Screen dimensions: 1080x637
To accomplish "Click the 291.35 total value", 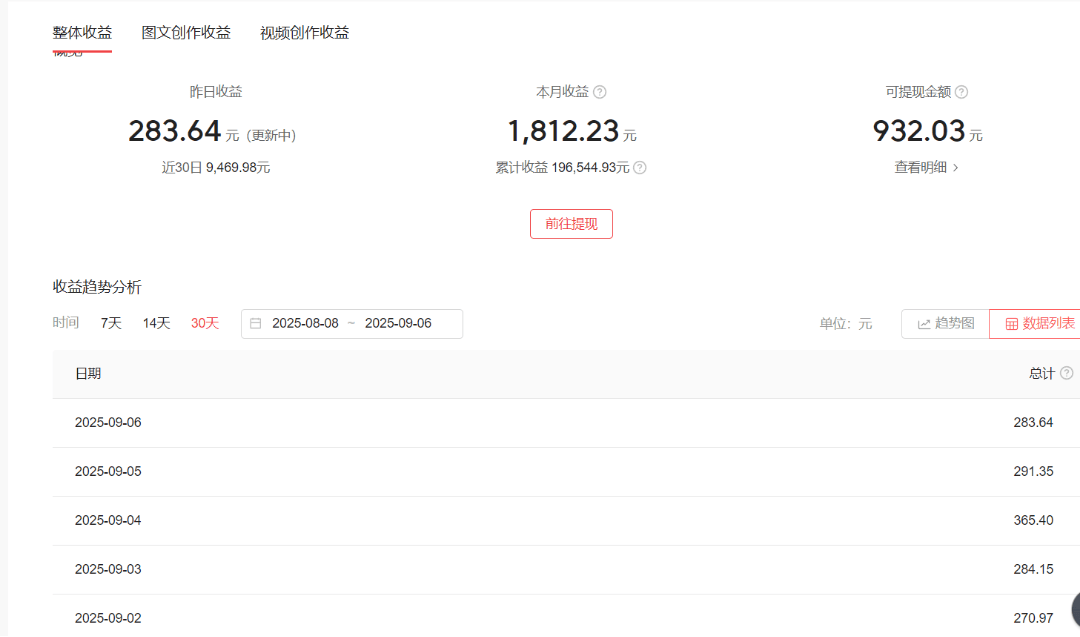I will 1033,471.
